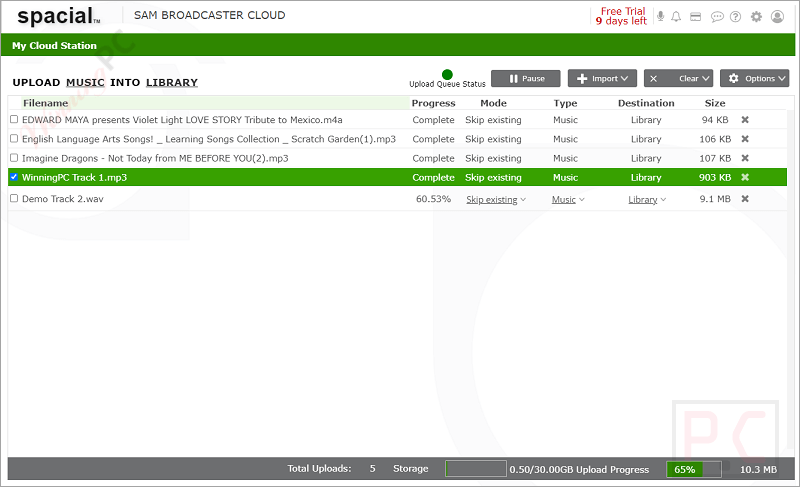Click the 60.53% progress value
Screen dimensions: 800x487
click(433, 199)
